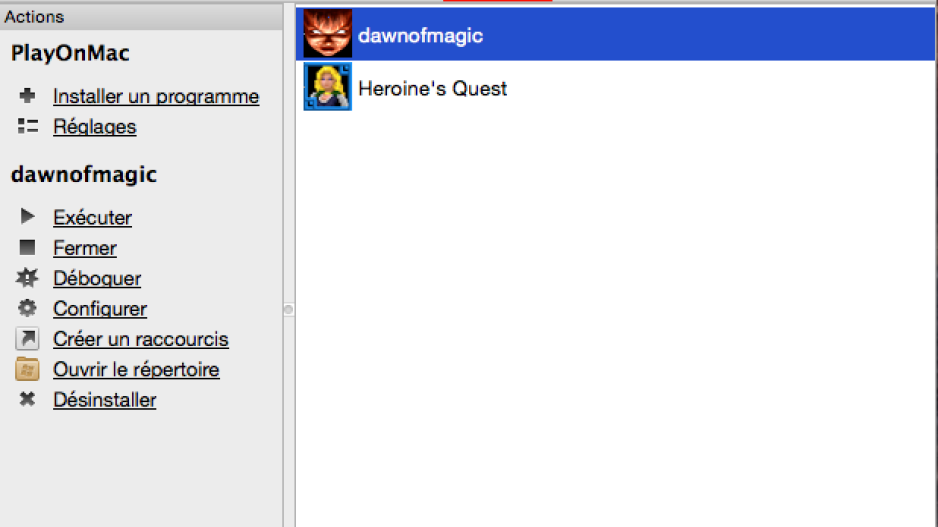Screen dimensions: 938x527
Task: Open the Installer un programme link
Action: tap(156, 96)
